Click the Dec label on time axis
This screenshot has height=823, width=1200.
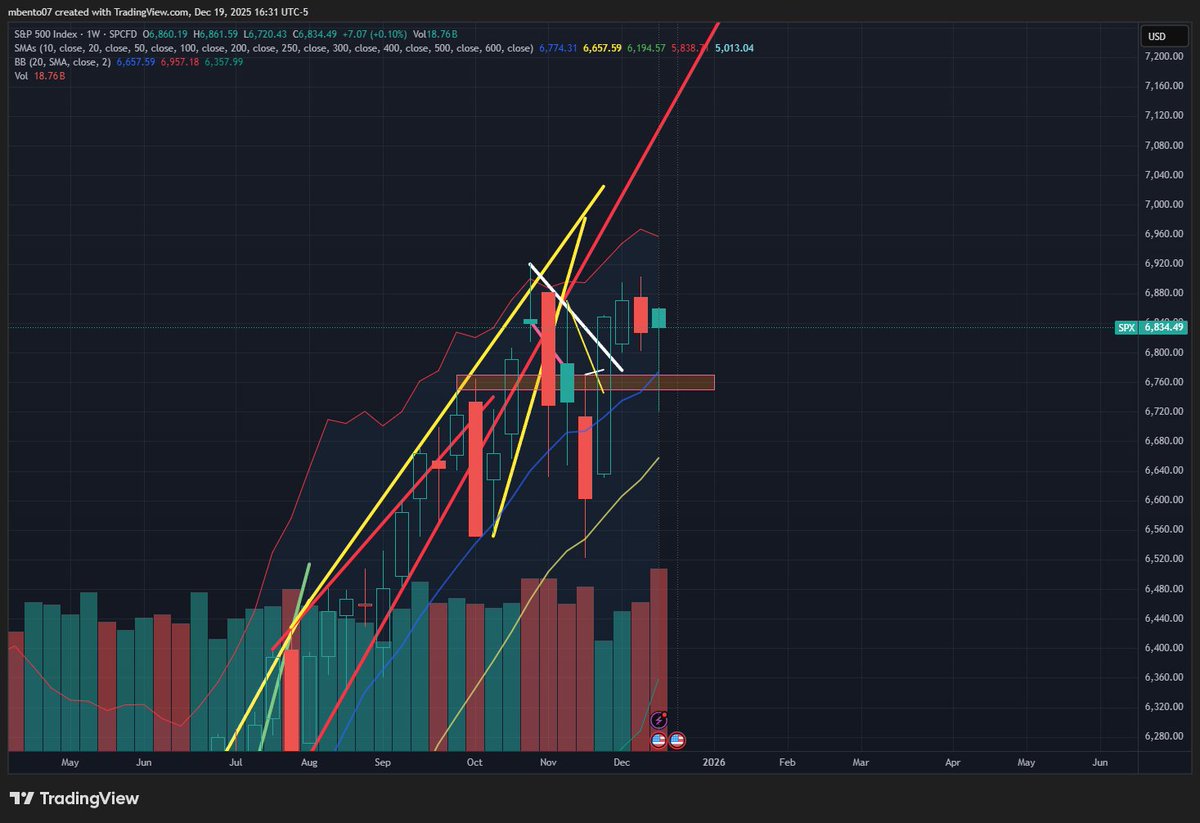pyautogui.click(x=622, y=762)
